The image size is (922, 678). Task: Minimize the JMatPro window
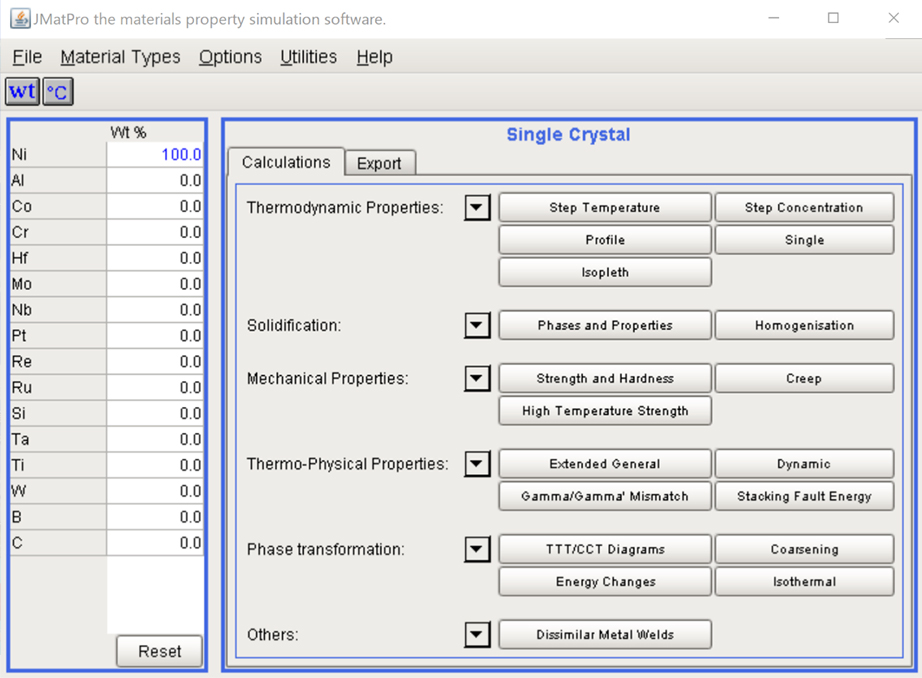pyautogui.click(x=774, y=18)
